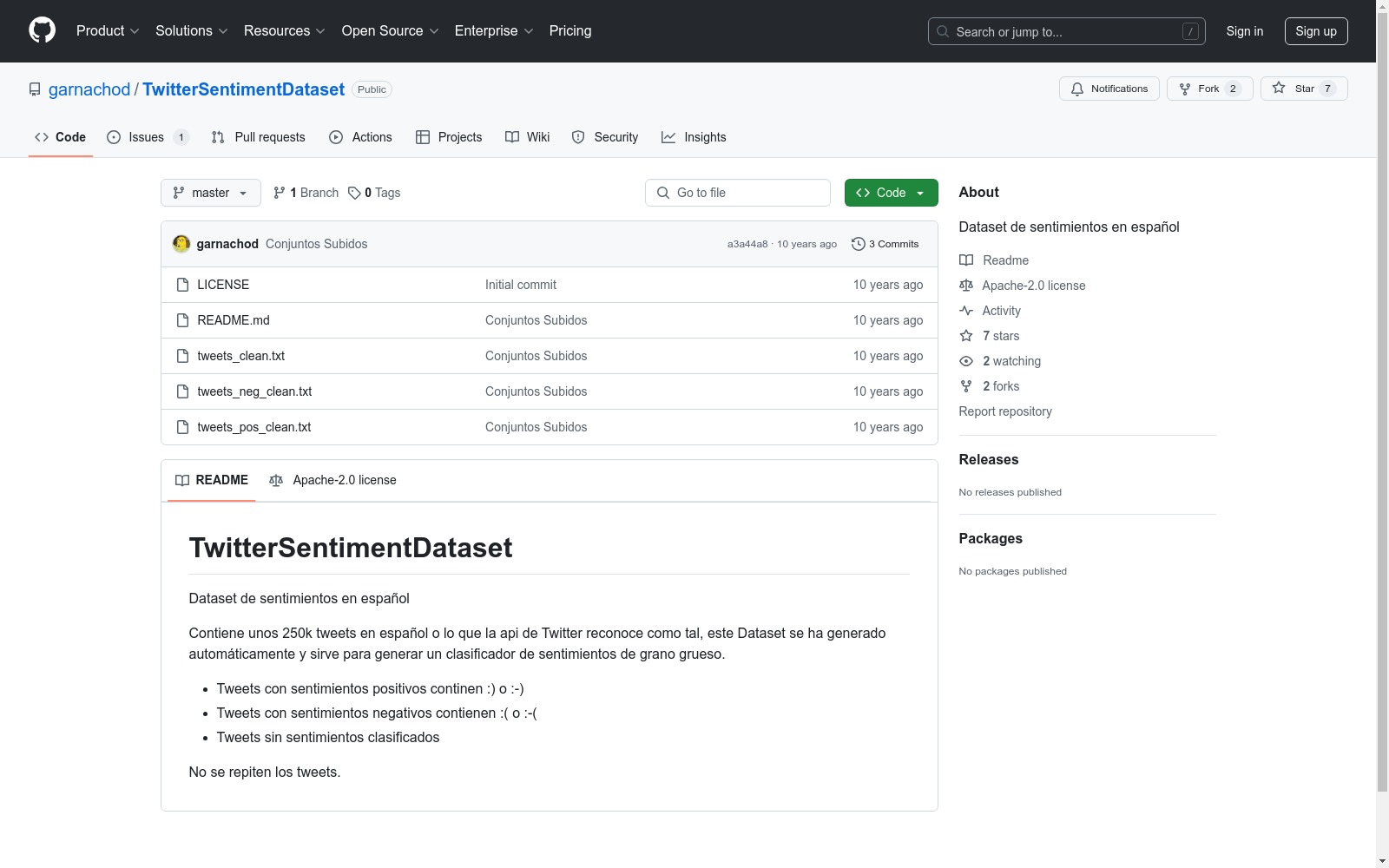Expand the Enterprise menu
Image resolution: width=1389 pixels, height=868 pixels.
coord(494,31)
